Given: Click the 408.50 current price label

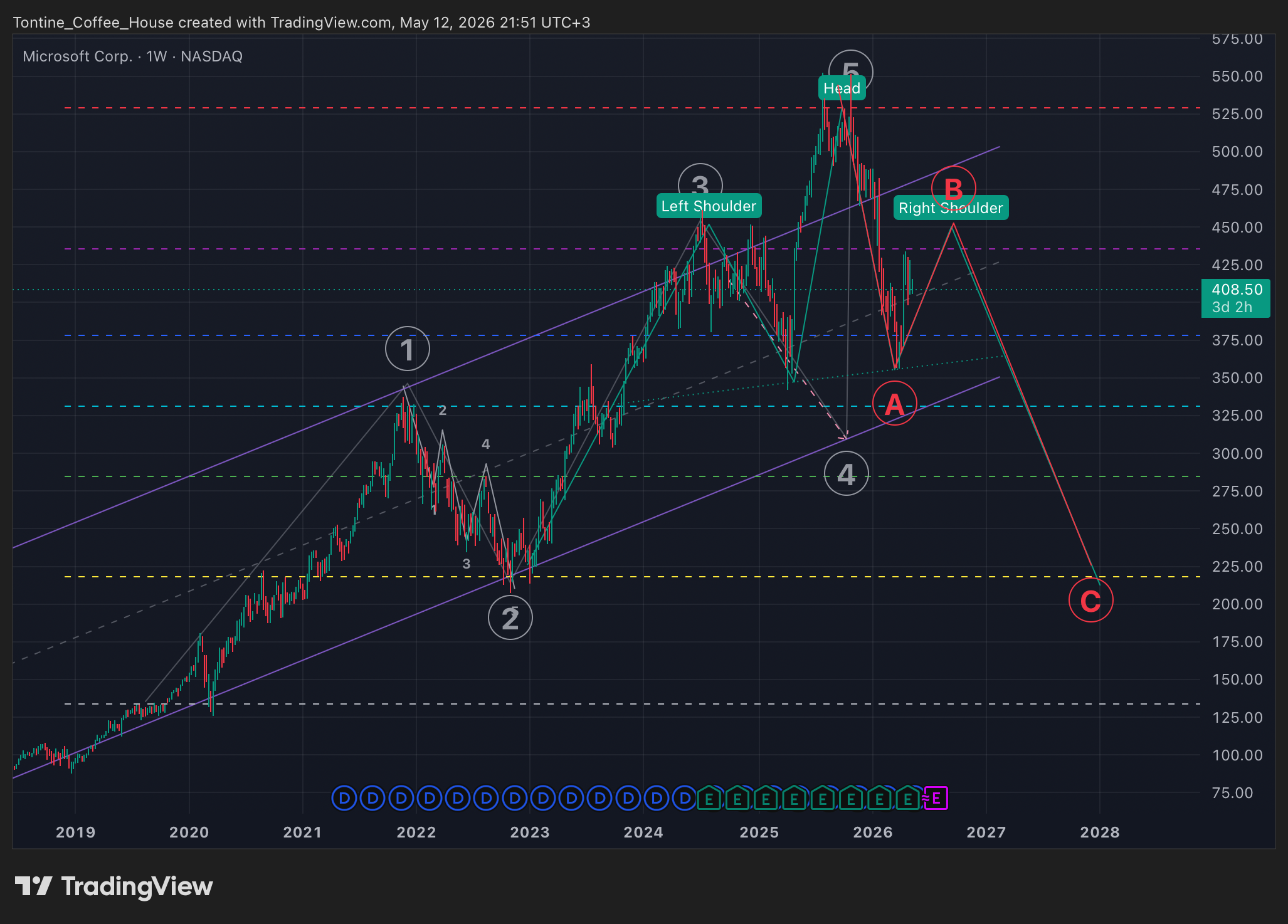Looking at the screenshot, I should (1237, 290).
